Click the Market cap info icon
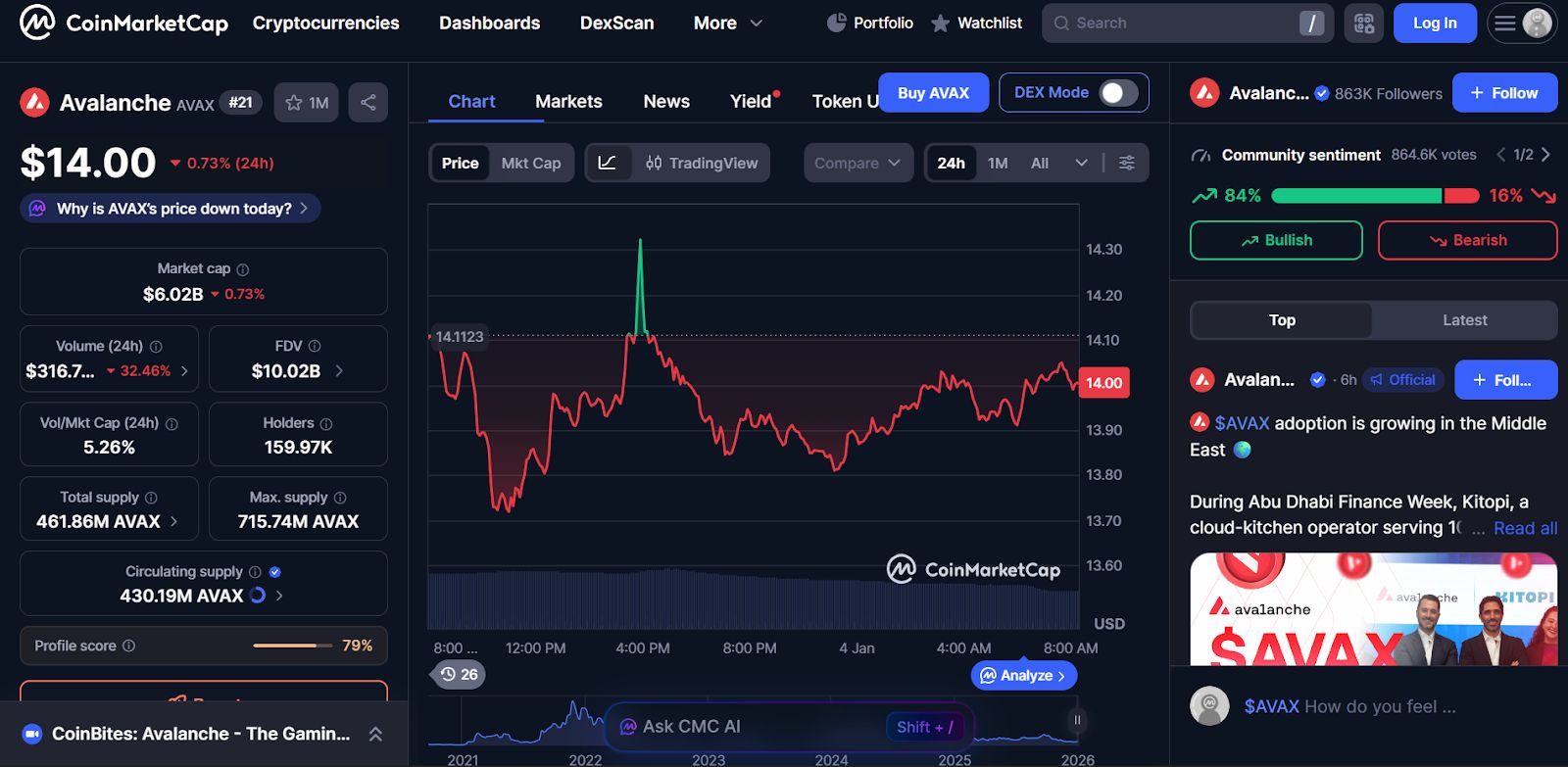 243,269
